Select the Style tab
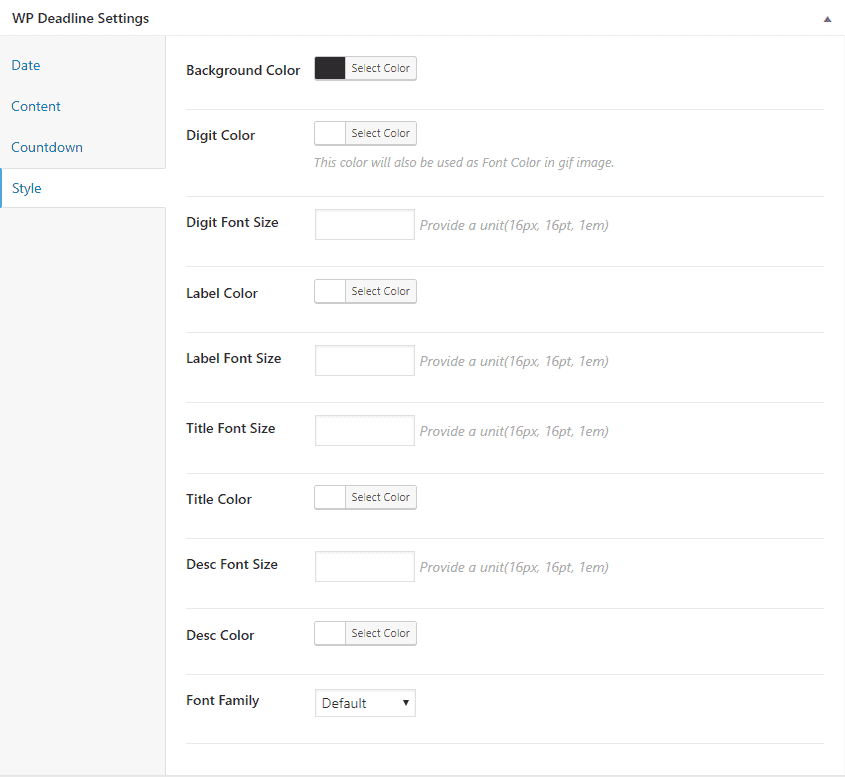Image resolution: width=845 pixels, height=777 pixels. (27, 188)
